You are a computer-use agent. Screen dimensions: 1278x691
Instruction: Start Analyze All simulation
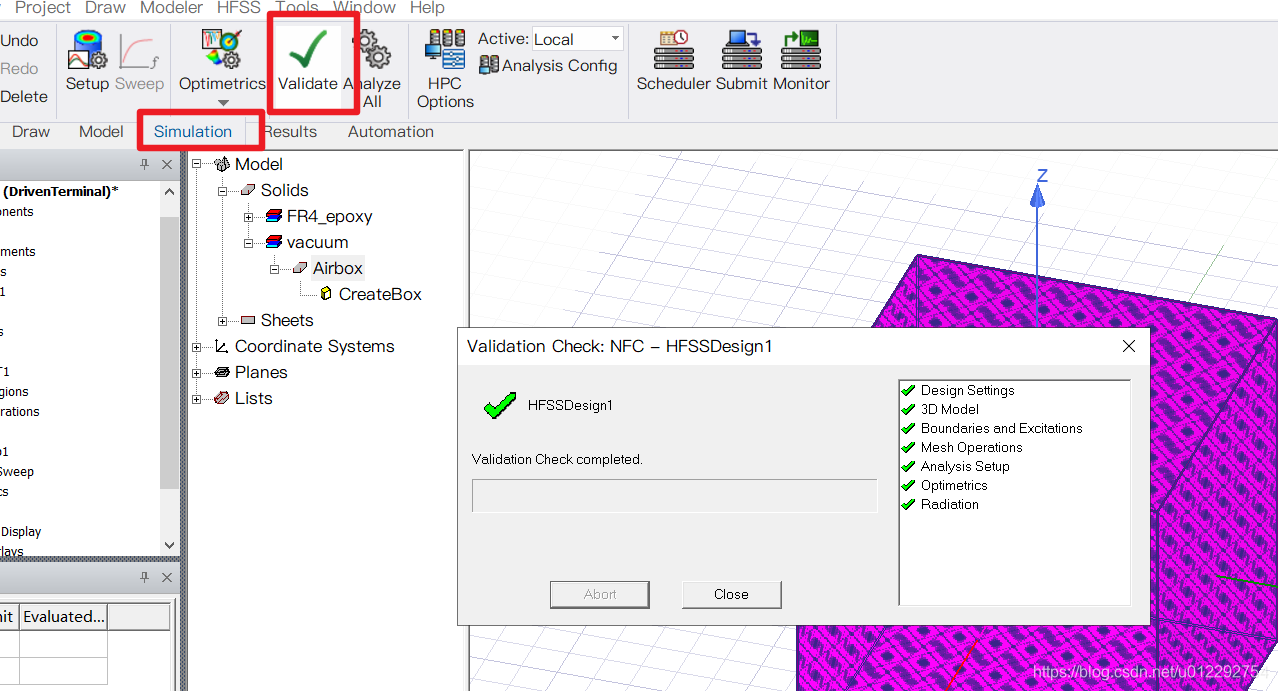pyautogui.click(x=372, y=68)
